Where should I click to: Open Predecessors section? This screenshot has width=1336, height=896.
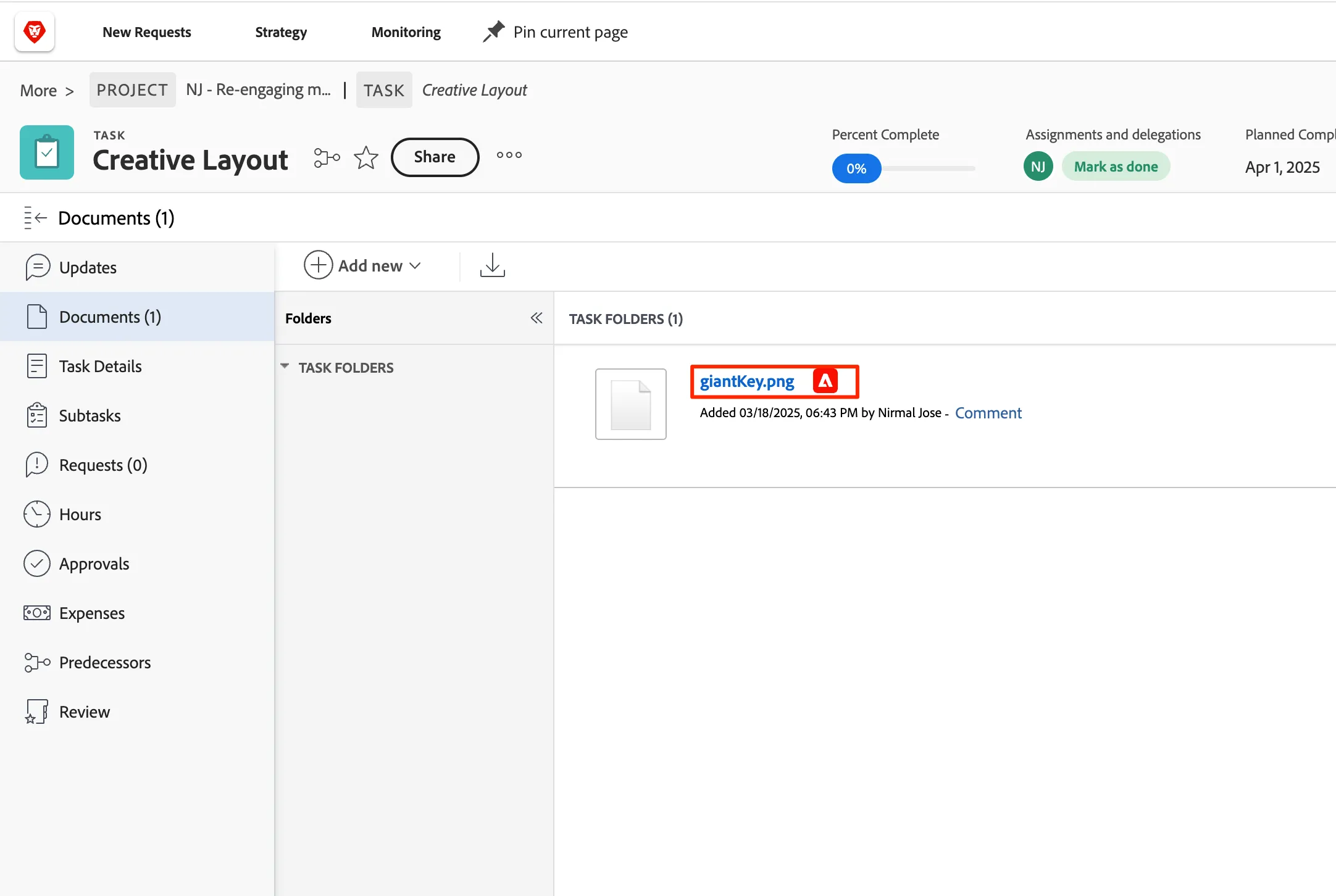point(137,662)
